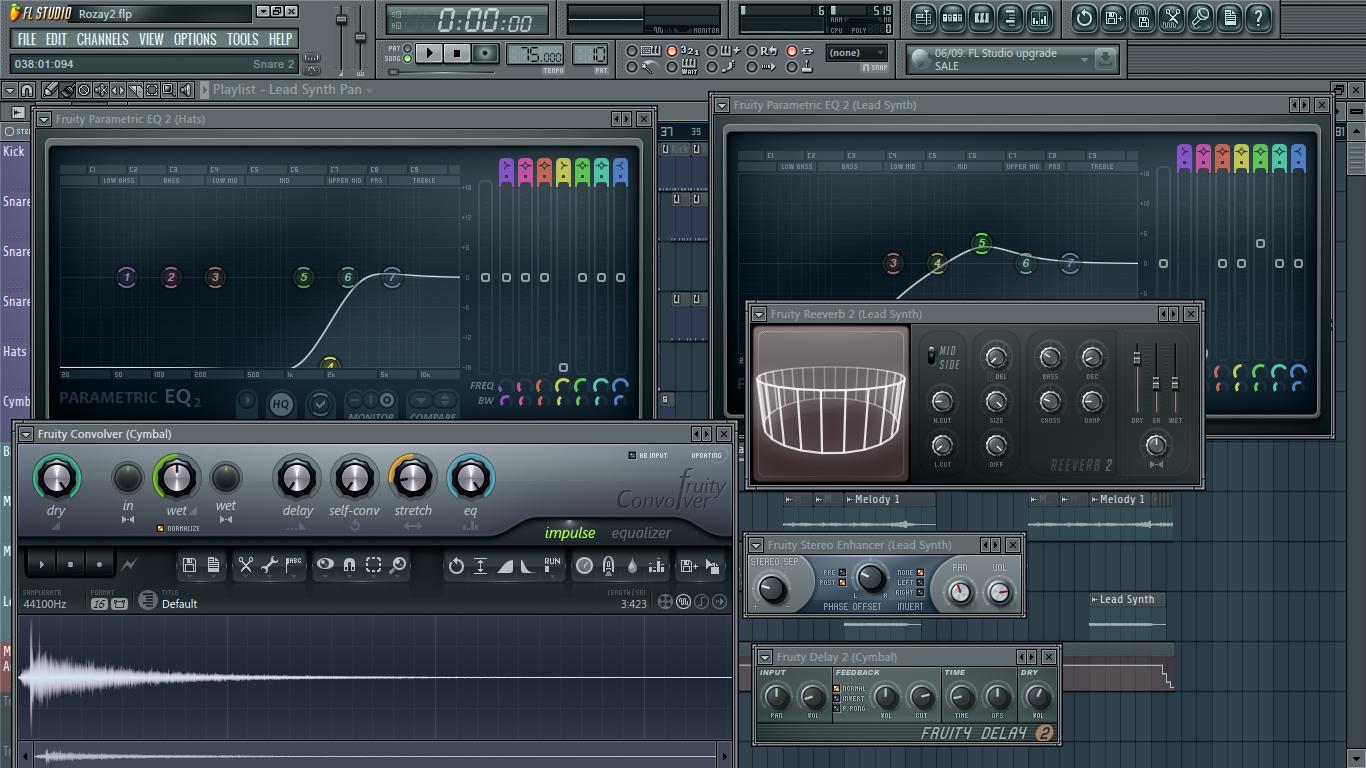1366x768 pixels.
Task: Toggle the PRE option in Stereo Enhancer
Action: pyautogui.click(x=842, y=573)
